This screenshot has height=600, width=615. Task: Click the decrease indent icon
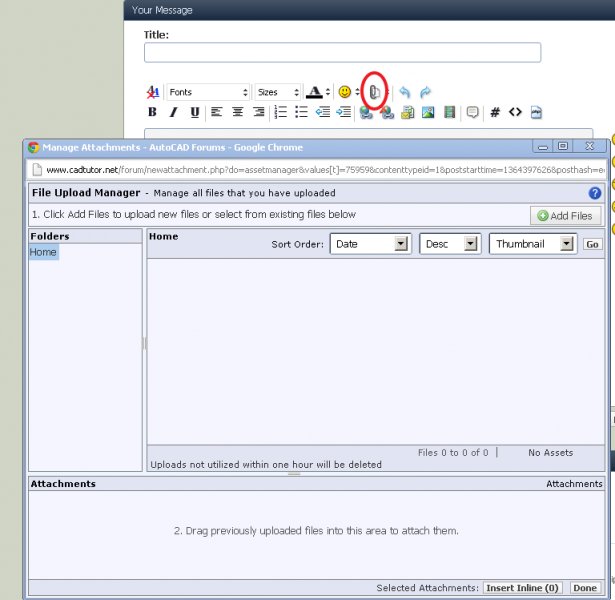coord(322,112)
